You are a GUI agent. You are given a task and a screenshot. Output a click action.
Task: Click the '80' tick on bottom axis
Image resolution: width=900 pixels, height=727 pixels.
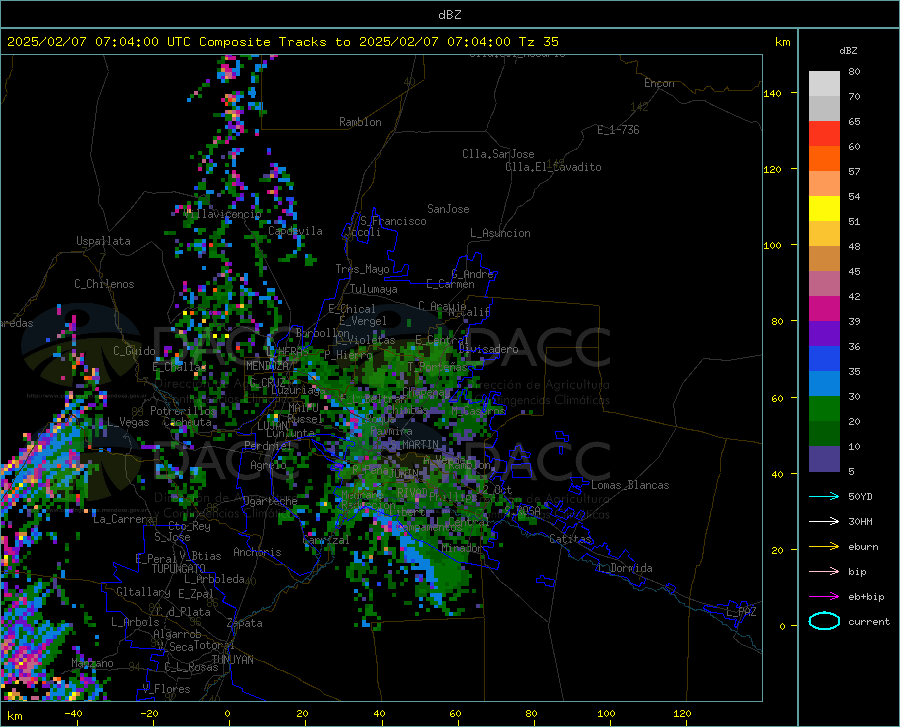pos(532,714)
